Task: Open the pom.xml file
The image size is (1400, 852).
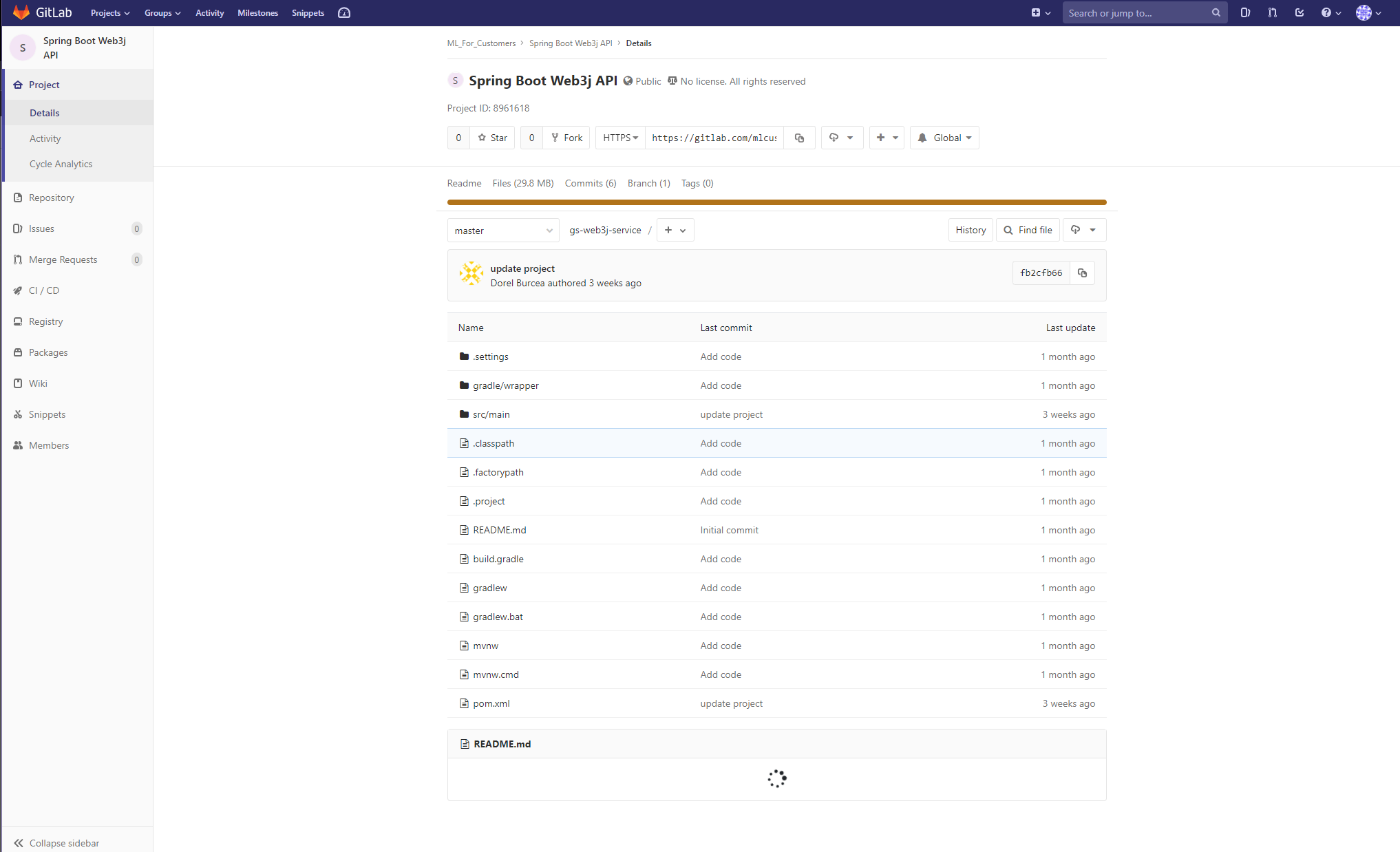Action: (x=491, y=703)
